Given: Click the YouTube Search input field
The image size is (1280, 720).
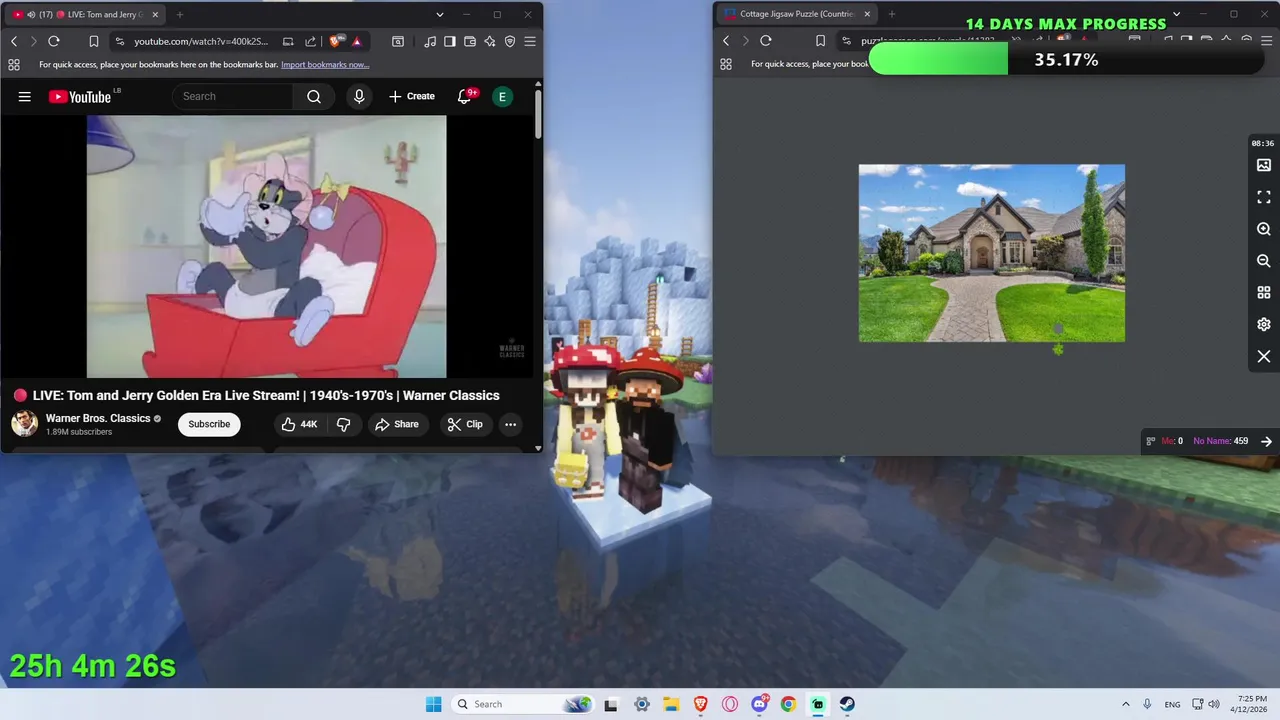Looking at the screenshot, I should (x=233, y=96).
